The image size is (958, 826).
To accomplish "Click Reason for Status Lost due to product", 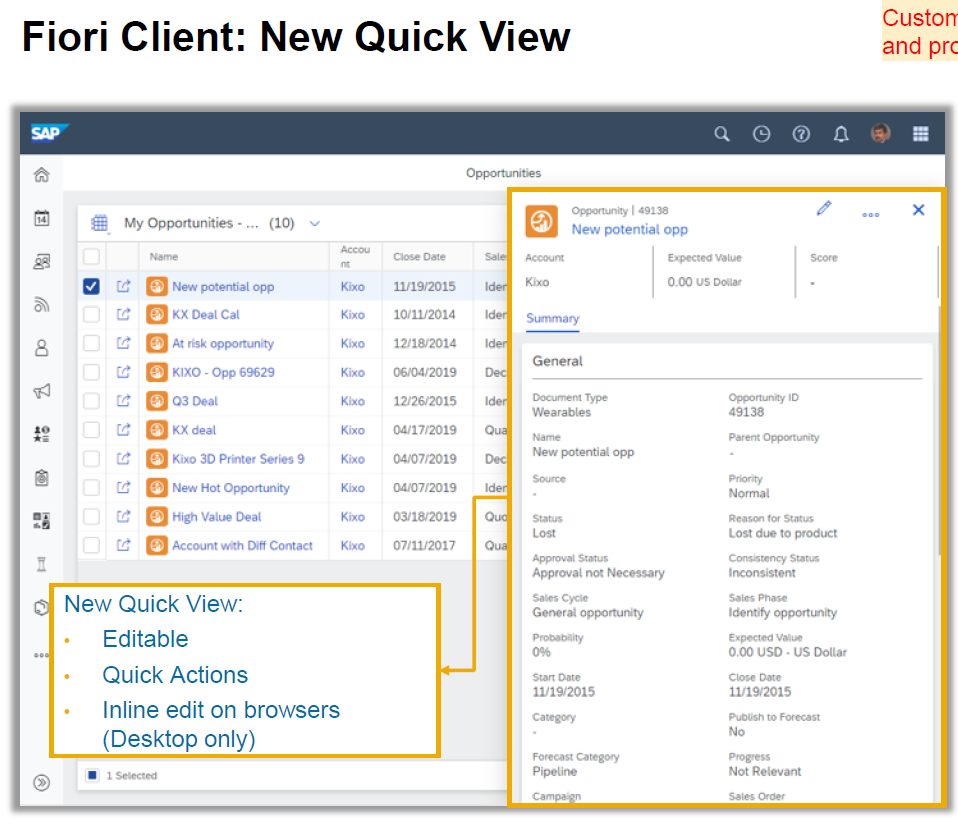I will coord(783,533).
